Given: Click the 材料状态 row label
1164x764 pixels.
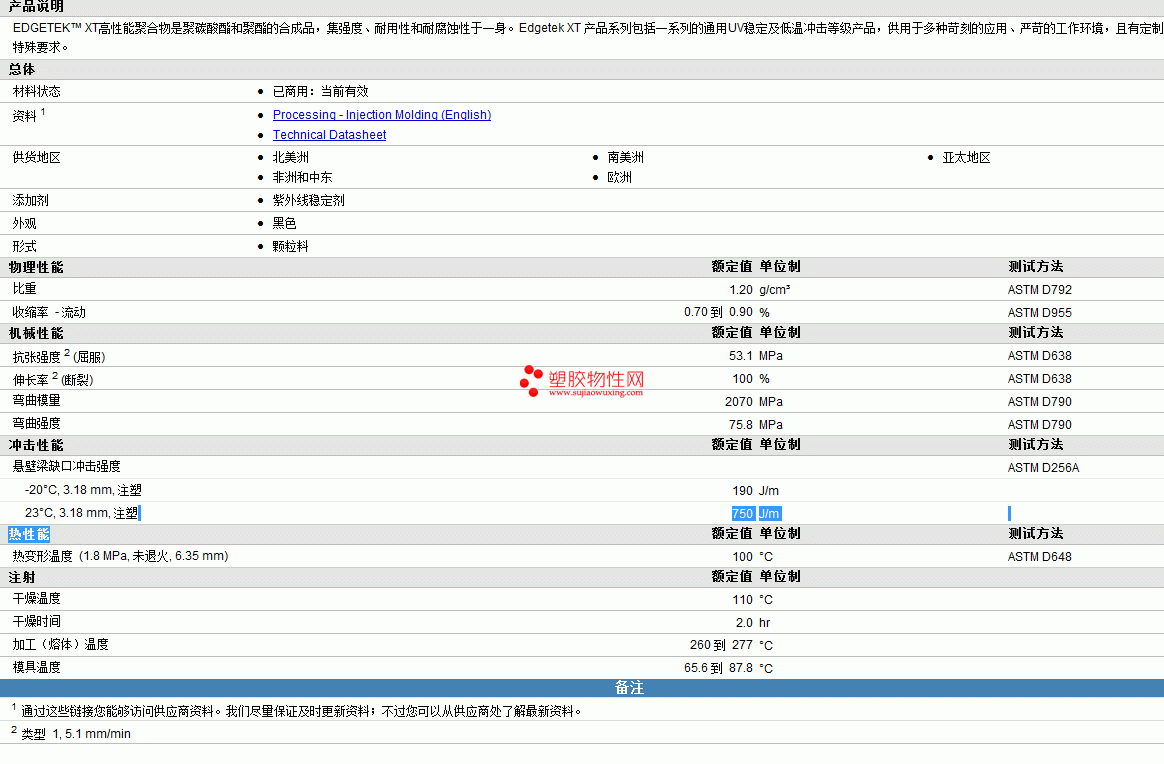Looking at the screenshot, I should pos(36,91).
